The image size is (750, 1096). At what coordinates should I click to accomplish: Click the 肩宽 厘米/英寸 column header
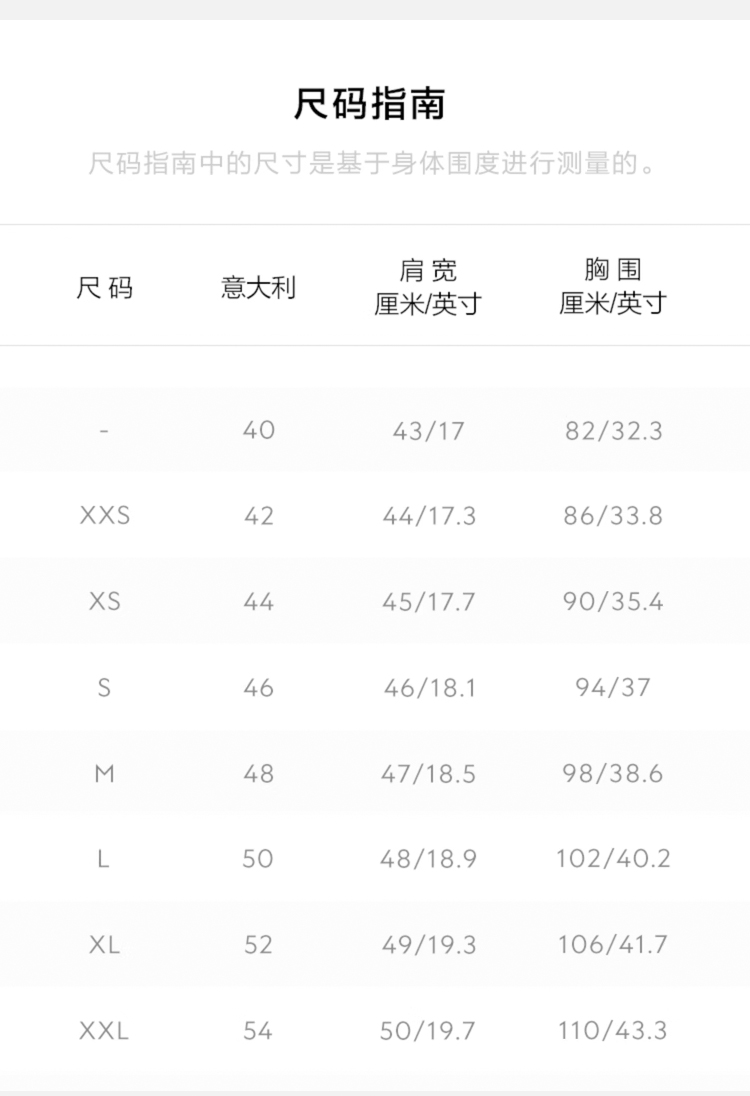[x=428, y=287]
